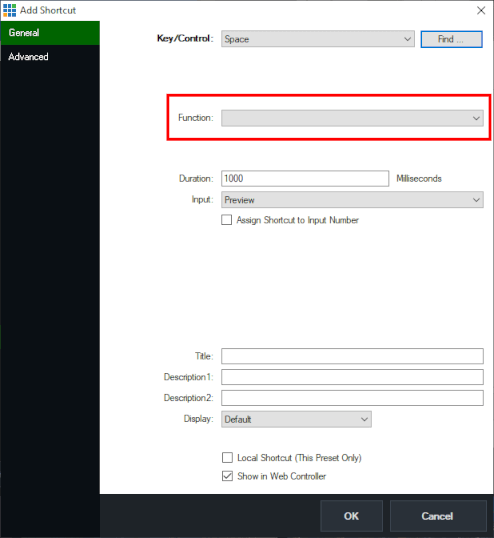494x538 pixels.
Task: Check Local Shortcut (This Preset Only)
Action: (227, 457)
